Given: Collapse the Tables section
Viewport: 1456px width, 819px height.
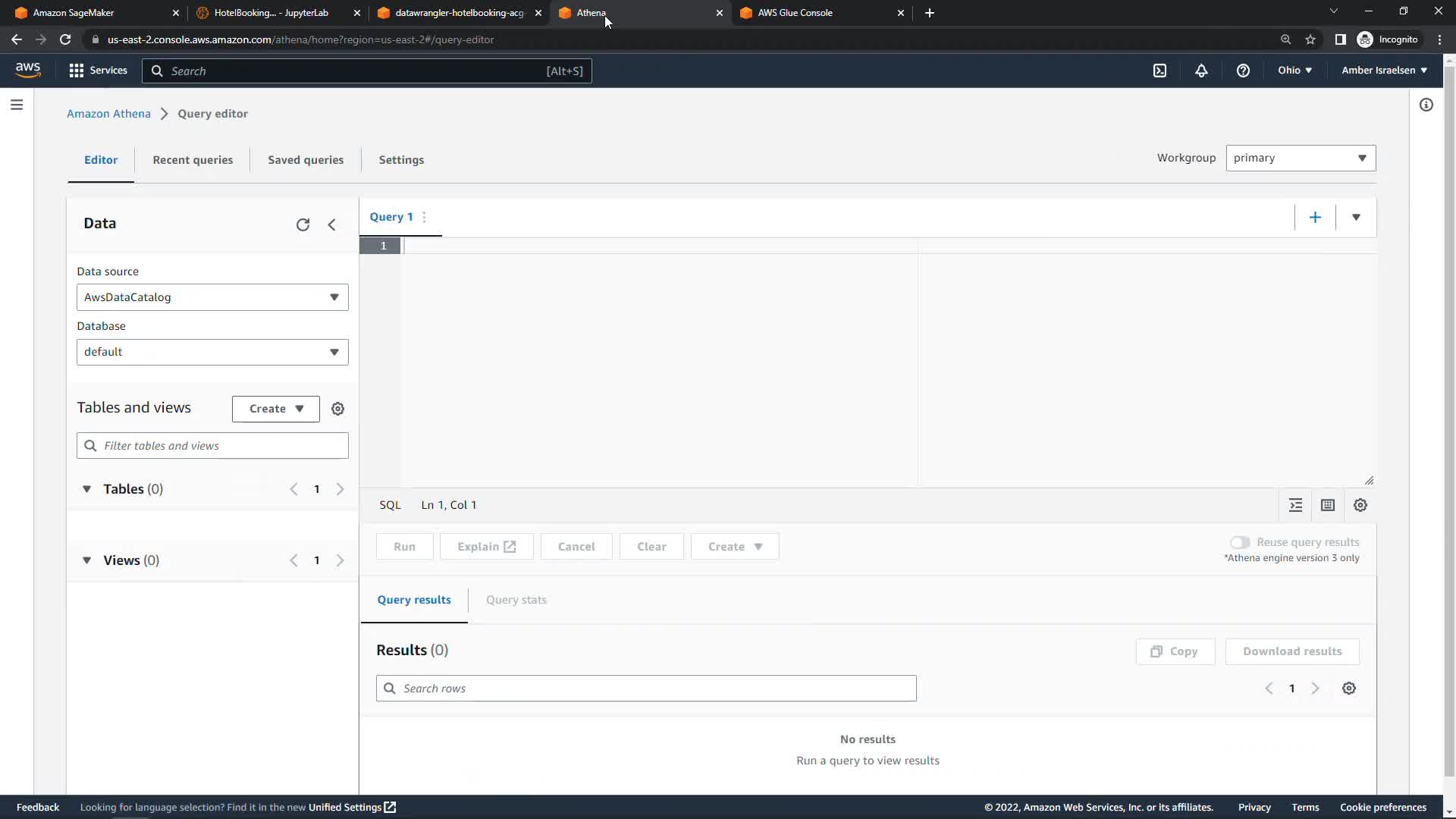Looking at the screenshot, I should [x=86, y=489].
